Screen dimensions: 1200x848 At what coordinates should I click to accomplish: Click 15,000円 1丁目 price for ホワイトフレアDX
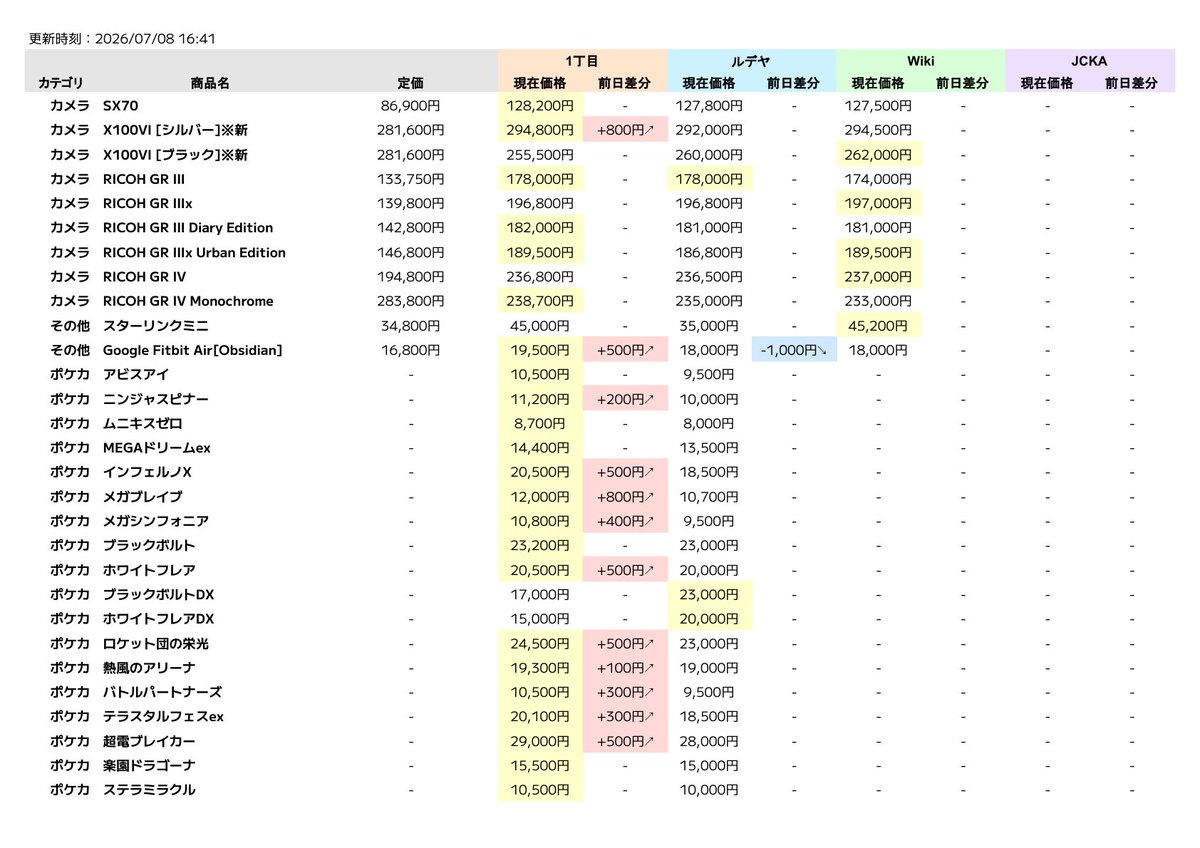[x=540, y=619]
